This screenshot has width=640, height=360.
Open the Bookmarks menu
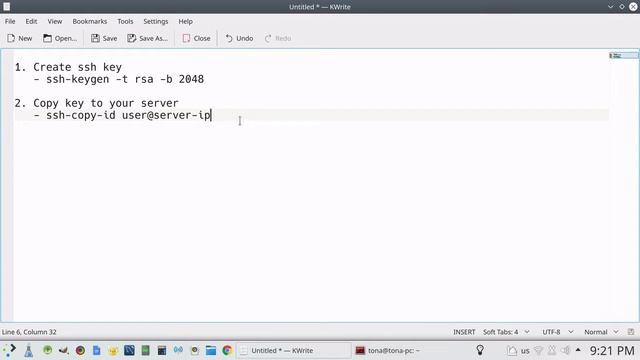(90, 21)
